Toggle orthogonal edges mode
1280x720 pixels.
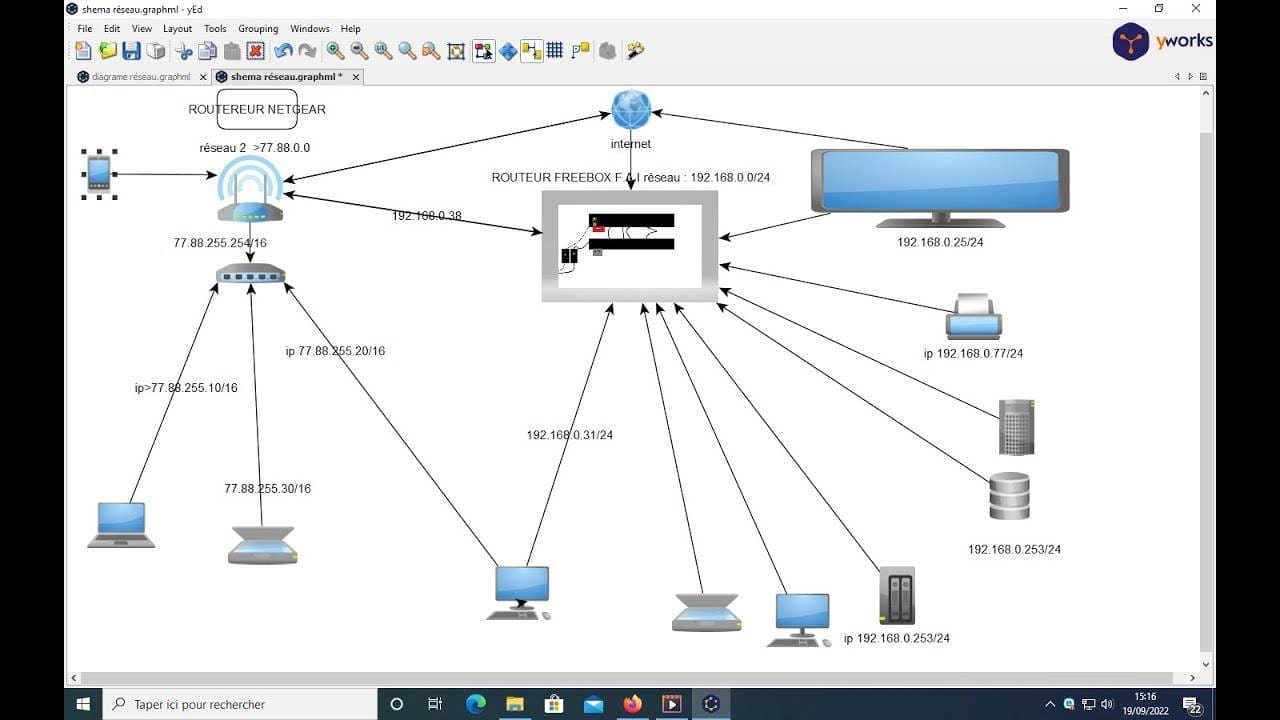[x=531, y=51]
